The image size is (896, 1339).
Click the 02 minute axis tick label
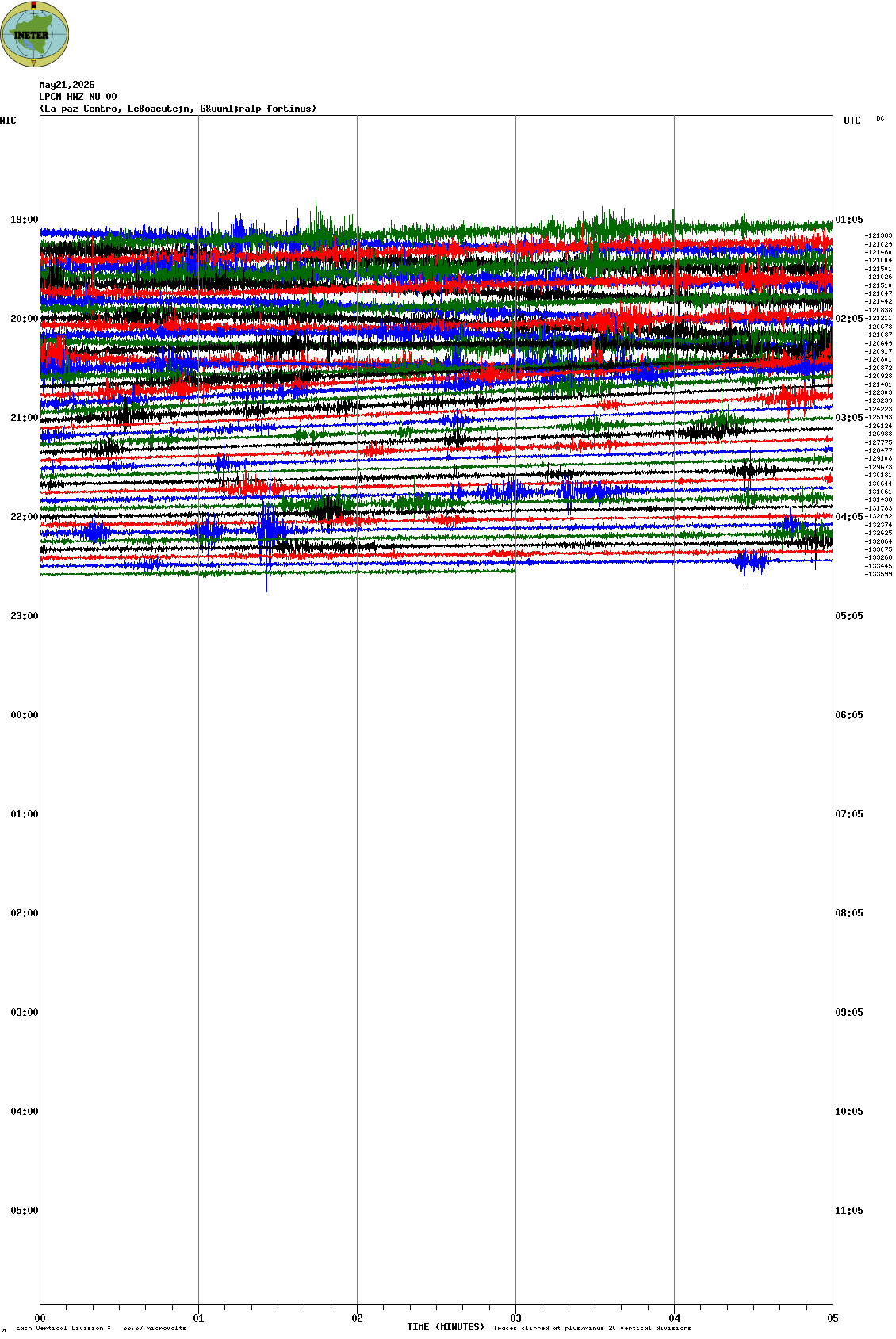click(357, 1318)
